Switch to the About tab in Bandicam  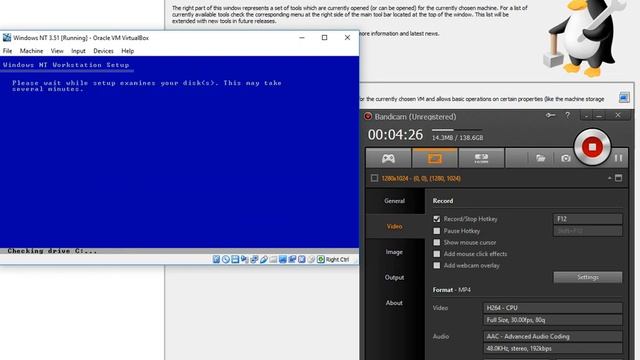[394, 303]
